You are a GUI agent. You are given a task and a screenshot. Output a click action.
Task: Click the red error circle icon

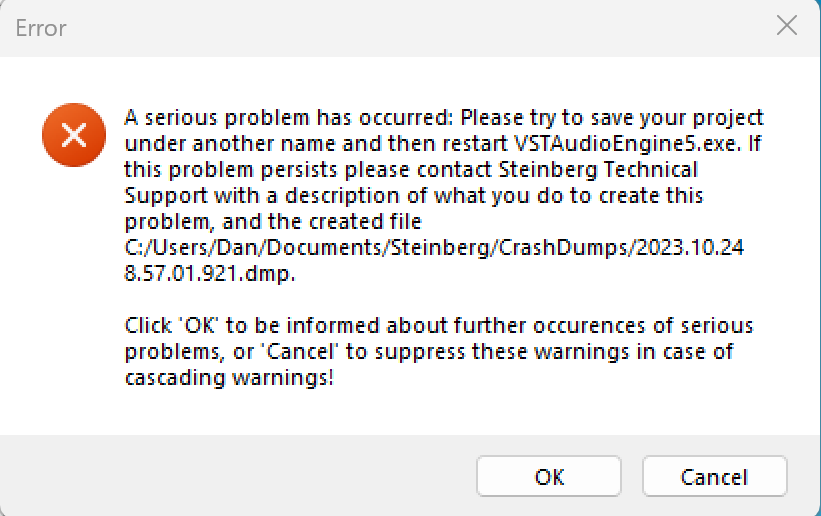coord(73,135)
